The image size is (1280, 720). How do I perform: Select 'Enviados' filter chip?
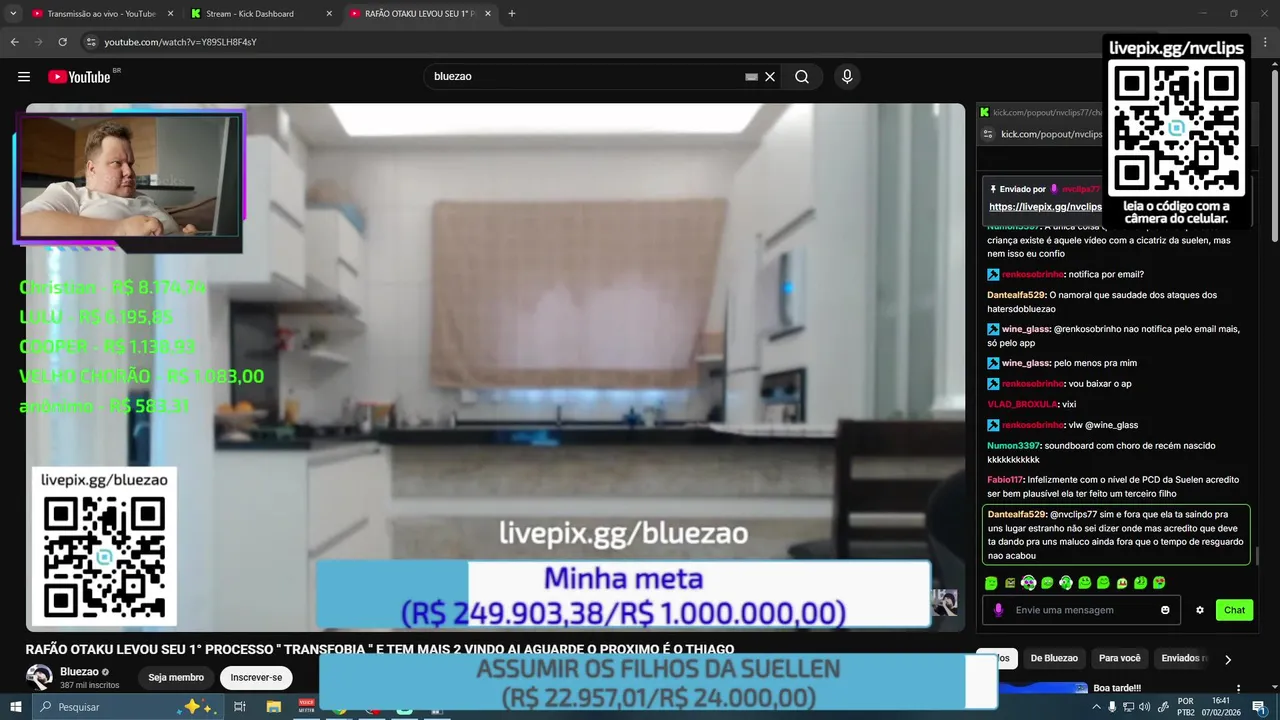click(x=1184, y=658)
